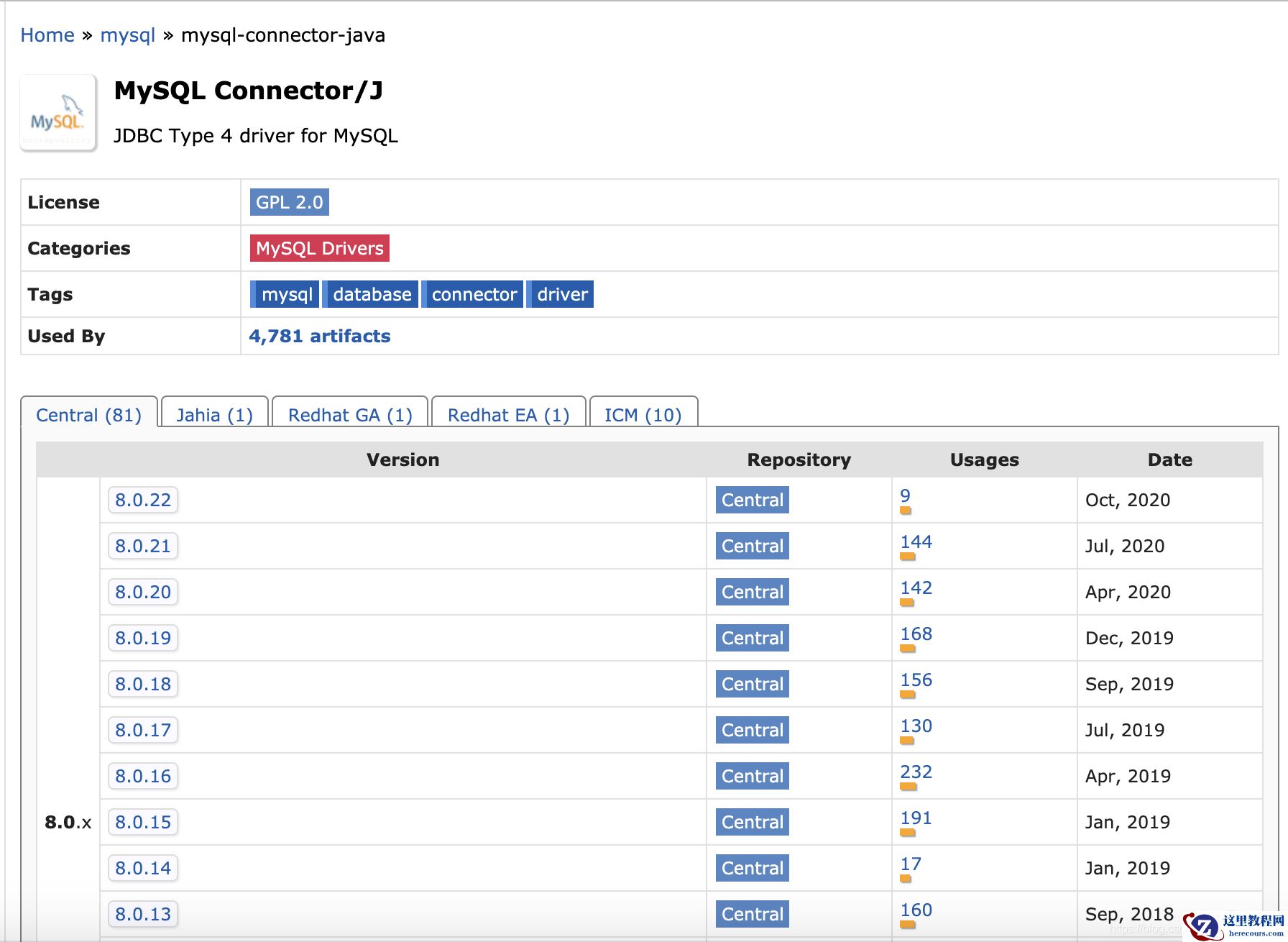The image size is (1288, 942).
Task: Switch to the Central (81) tab
Action: 89,415
